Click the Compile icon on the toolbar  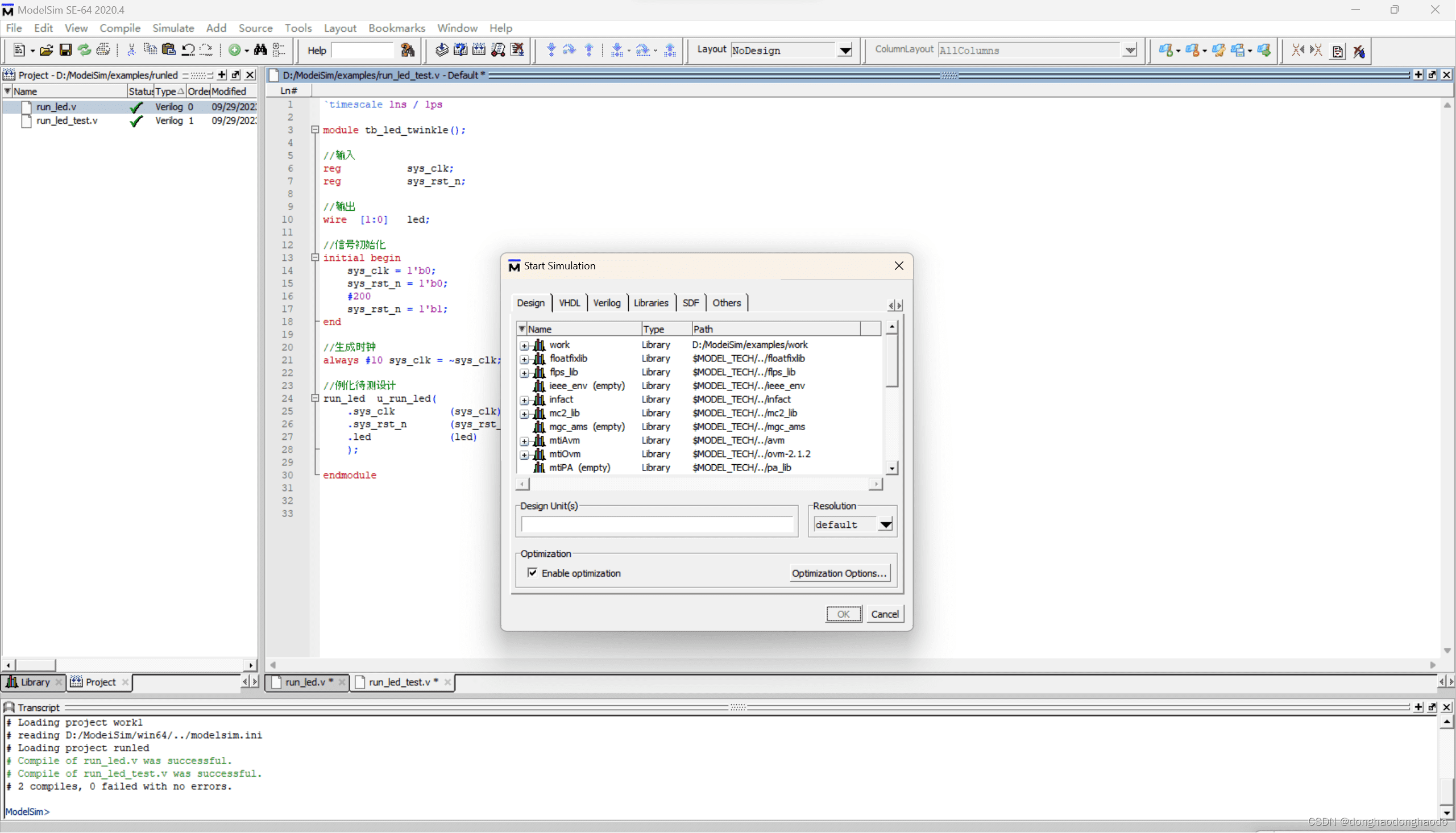coord(441,51)
